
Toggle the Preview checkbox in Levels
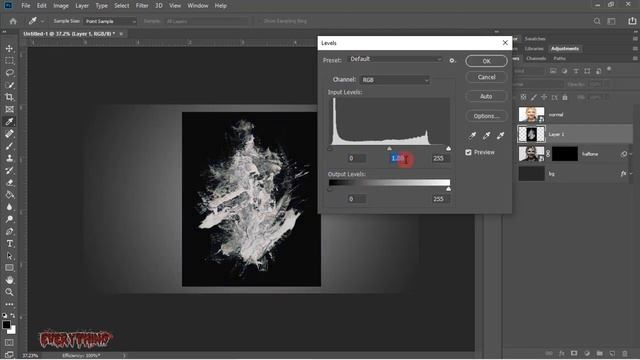click(x=468, y=152)
